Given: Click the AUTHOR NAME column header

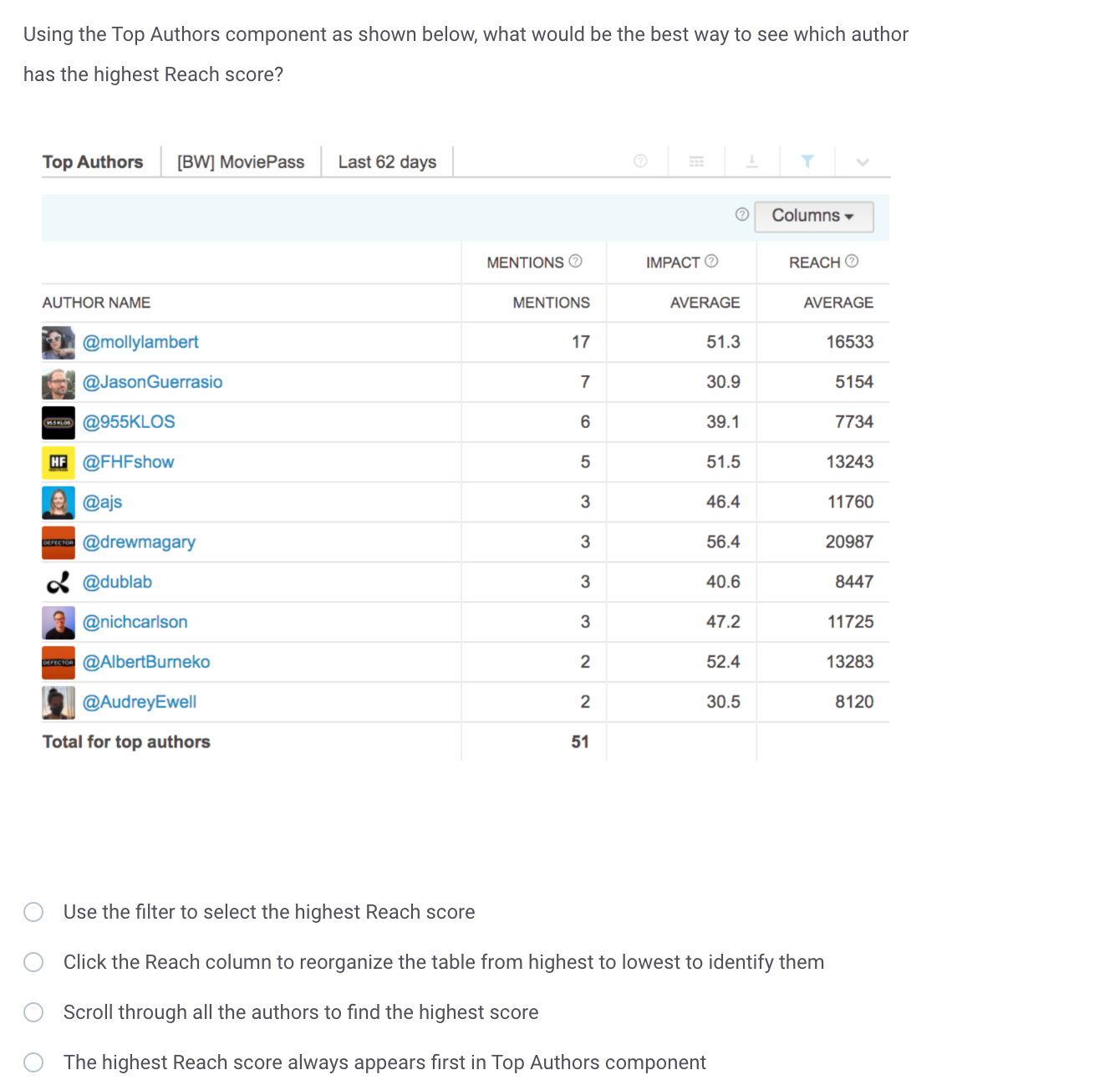Looking at the screenshot, I should (96, 303).
